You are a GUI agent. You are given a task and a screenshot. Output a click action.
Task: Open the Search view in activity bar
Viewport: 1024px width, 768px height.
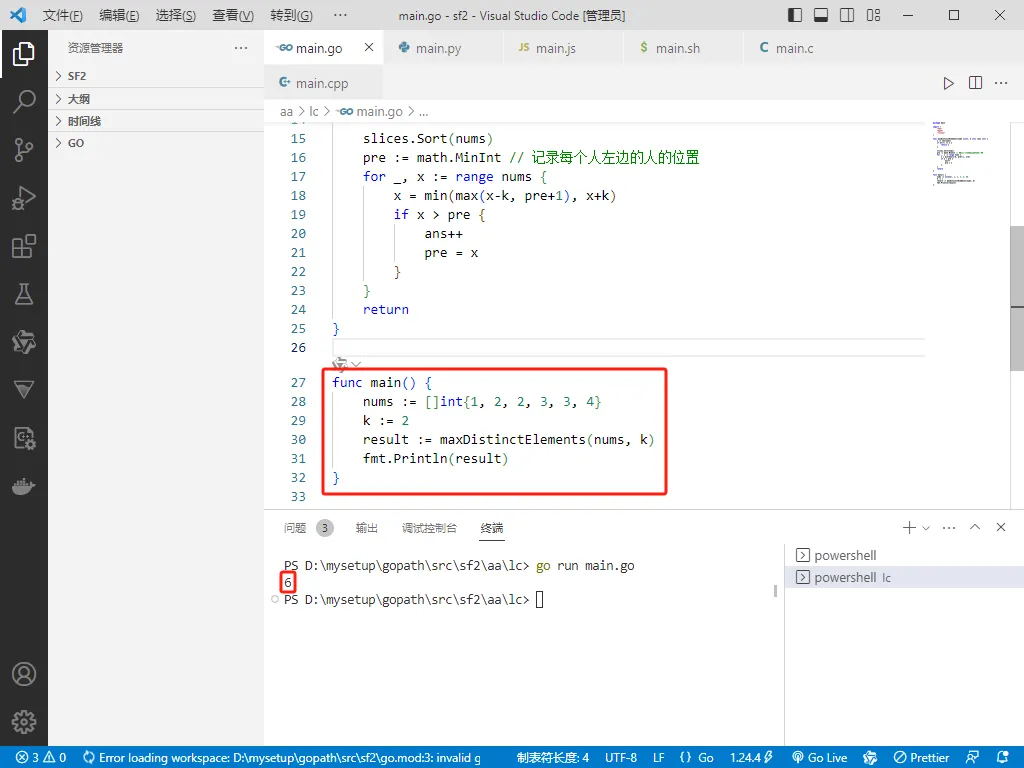(x=24, y=102)
